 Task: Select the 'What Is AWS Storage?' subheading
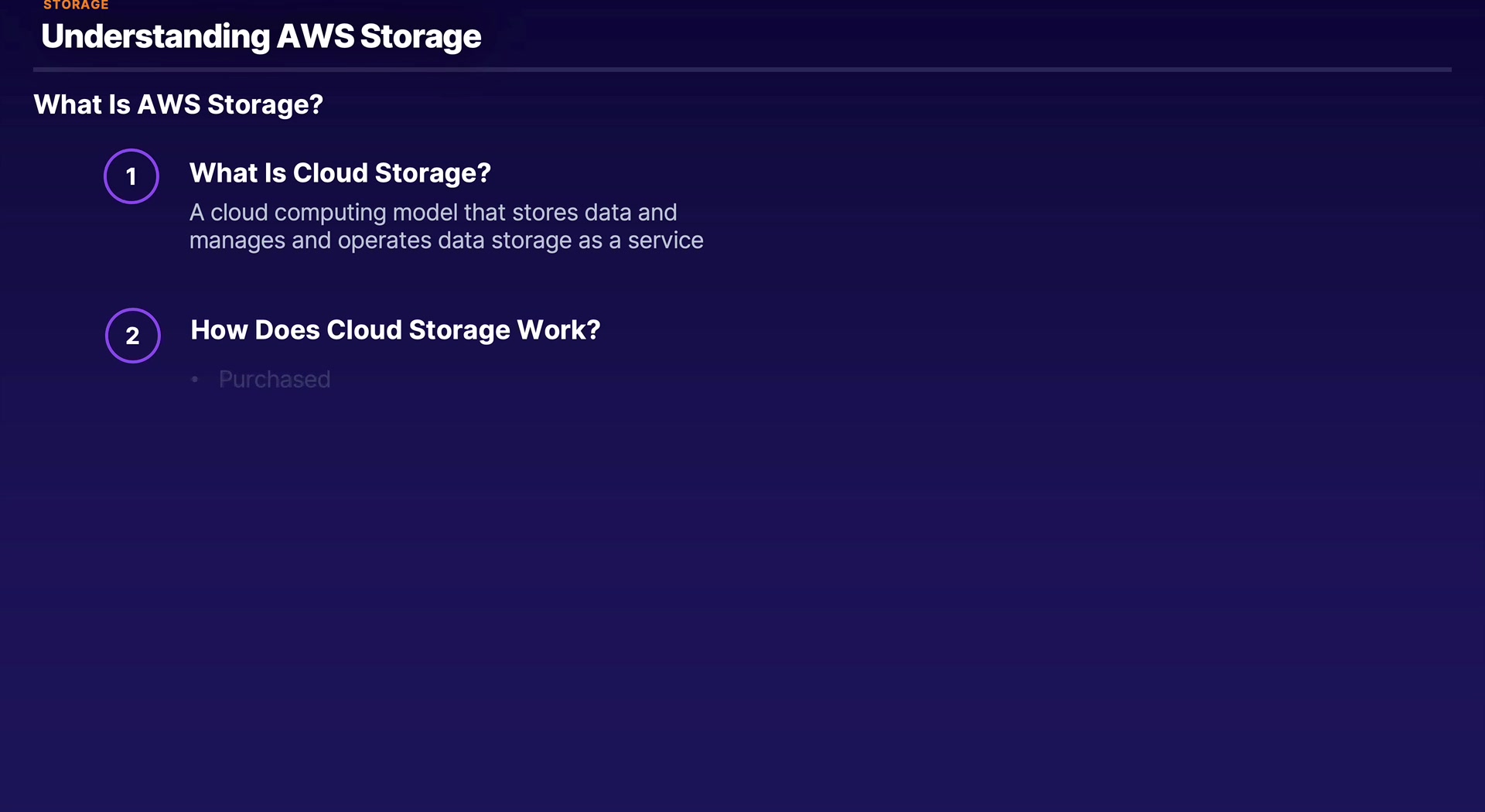point(179,104)
